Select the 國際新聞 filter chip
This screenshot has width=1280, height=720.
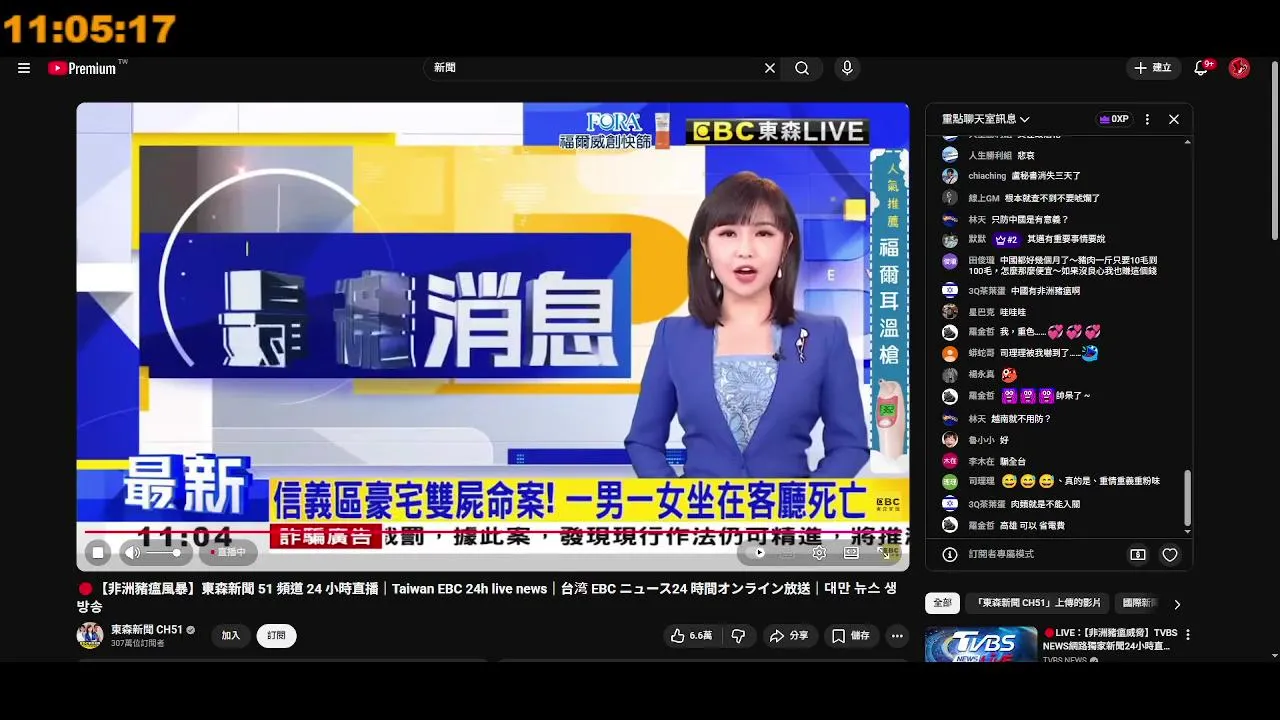pos(1138,603)
